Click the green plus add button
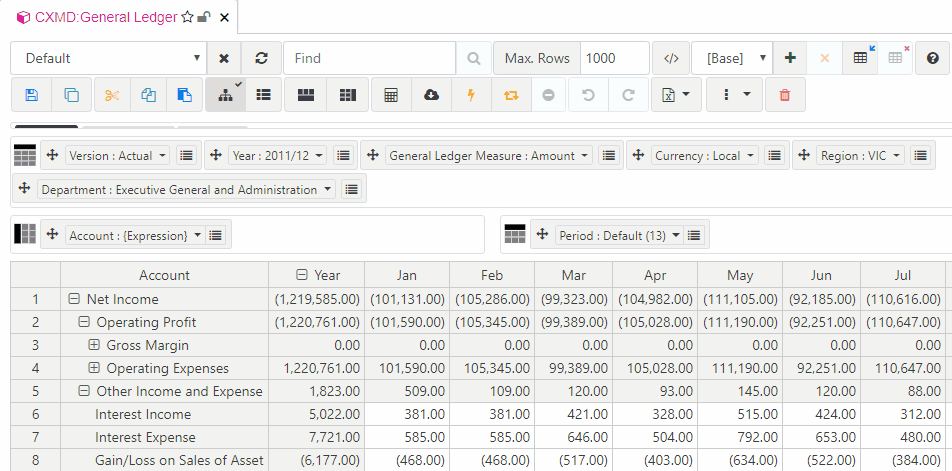Image resolution: width=952 pixels, height=471 pixels. [790, 58]
